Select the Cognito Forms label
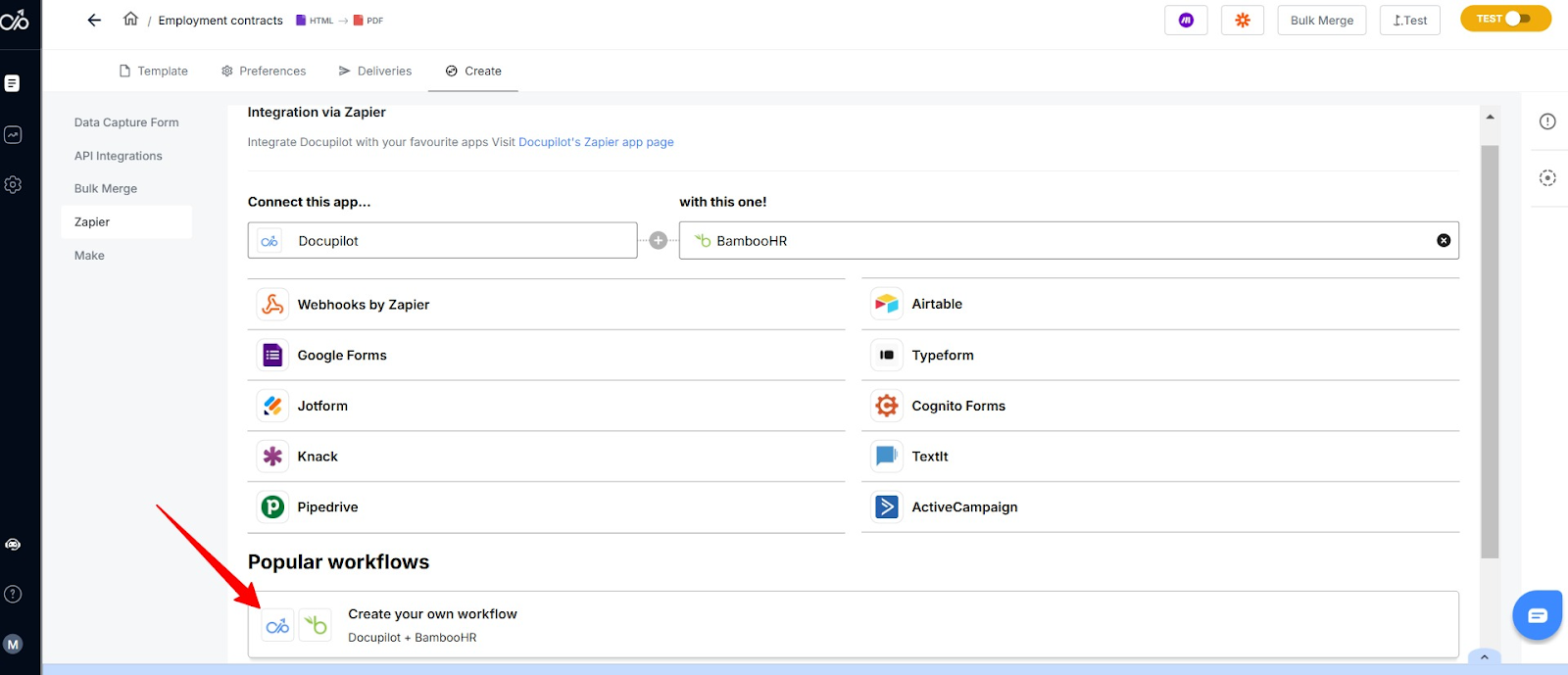Image resolution: width=1568 pixels, height=675 pixels. [x=958, y=406]
